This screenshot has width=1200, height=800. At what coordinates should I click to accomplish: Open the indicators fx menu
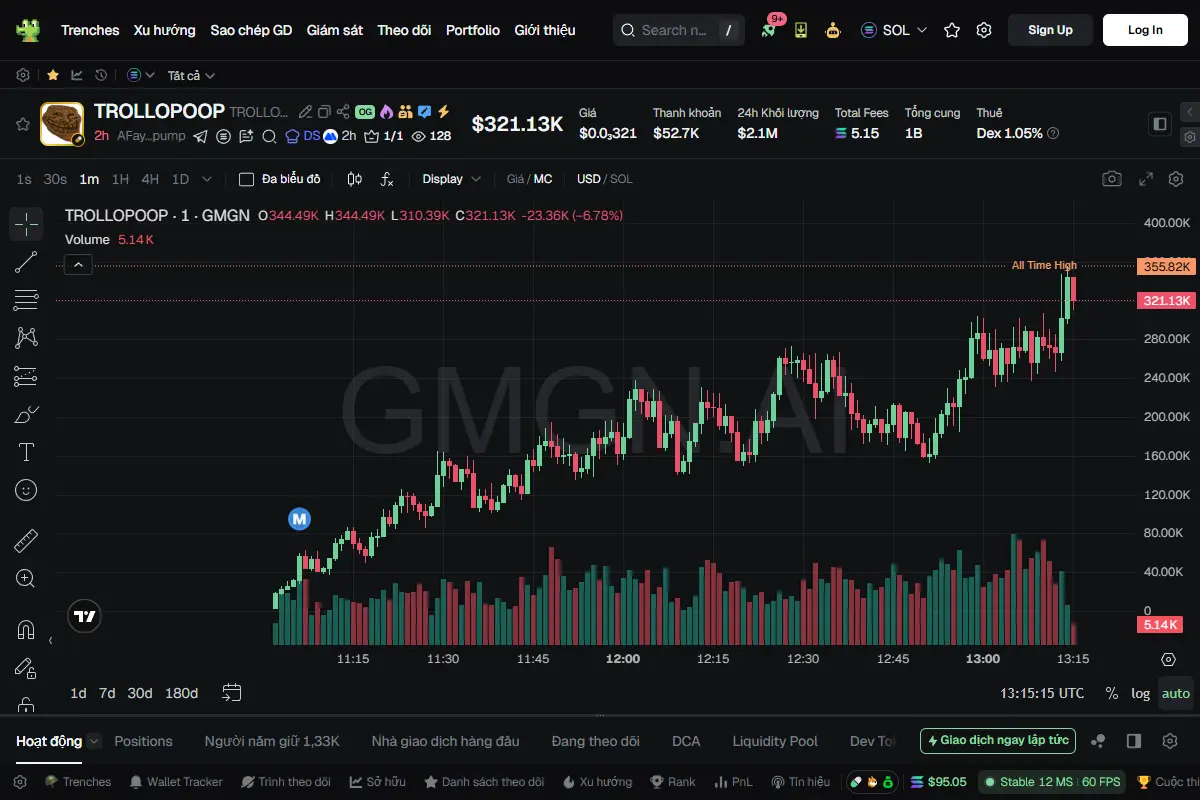387,179
